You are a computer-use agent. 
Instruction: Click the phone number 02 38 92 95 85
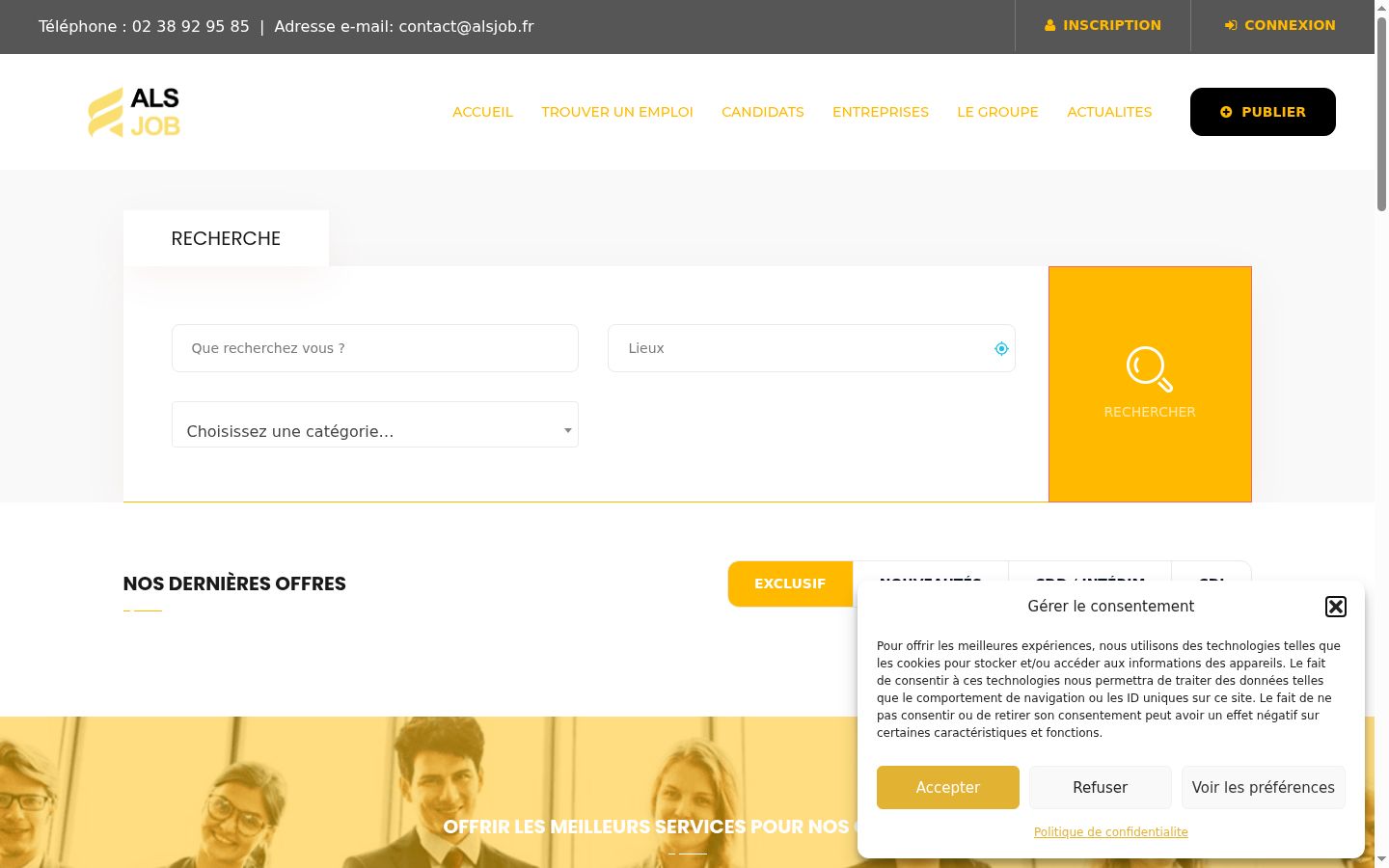[x=191, y=26]
